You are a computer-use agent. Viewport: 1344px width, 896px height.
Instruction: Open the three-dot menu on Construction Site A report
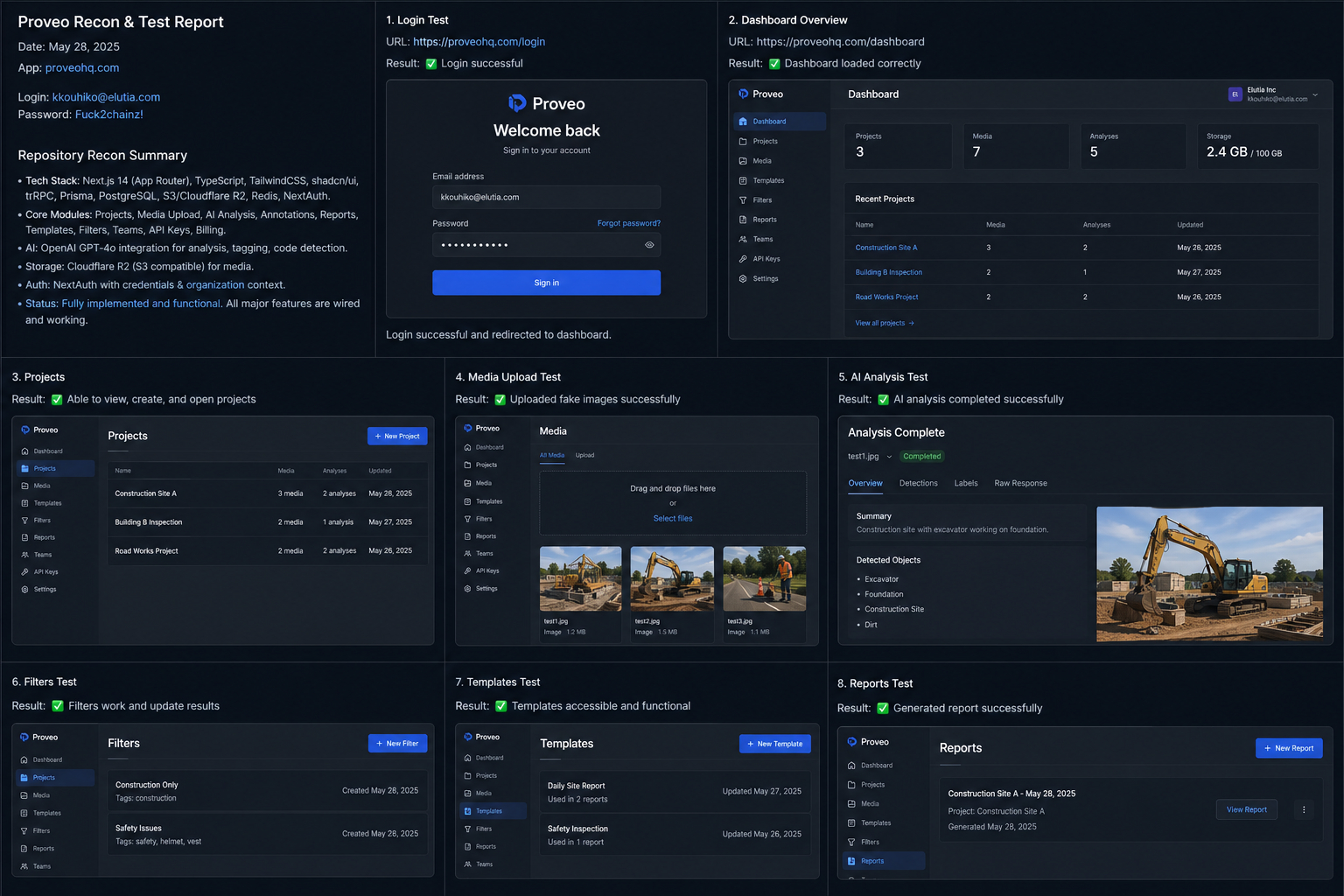pos(1304,810)
